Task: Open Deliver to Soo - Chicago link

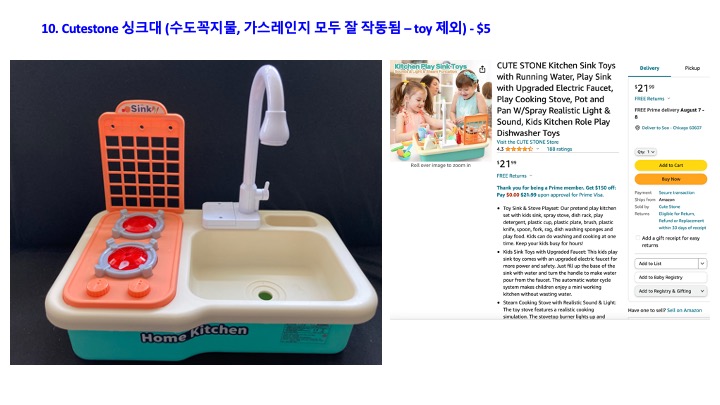Action: pyautogui.click(x=671, y=128)
